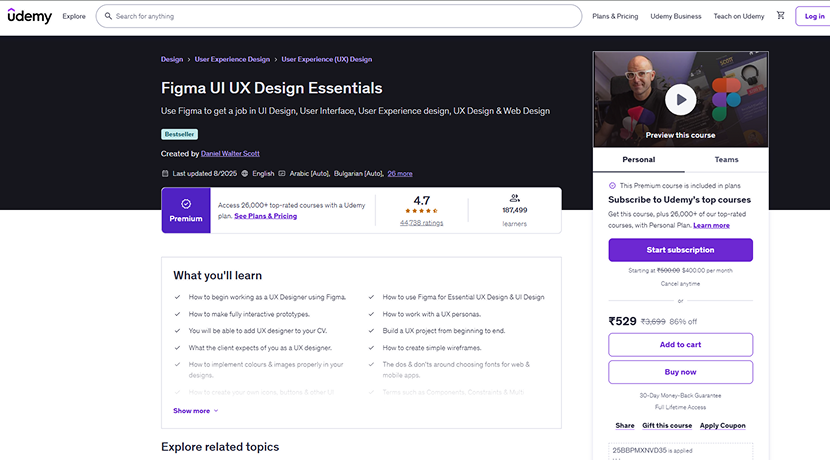Click 'Subscribe to Udemy's top courses' heading
The height and width of the screenshot is (460, 830).
(679, 200)
